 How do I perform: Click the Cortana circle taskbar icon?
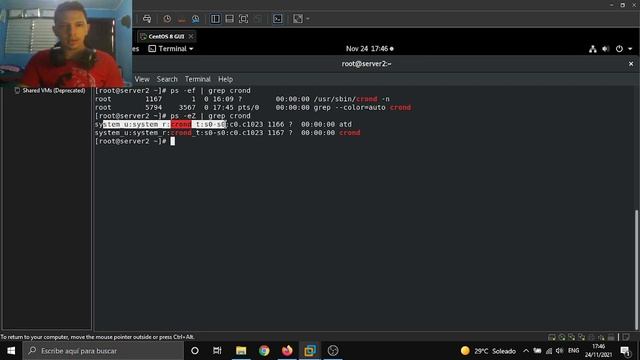(x=195, y=351)
